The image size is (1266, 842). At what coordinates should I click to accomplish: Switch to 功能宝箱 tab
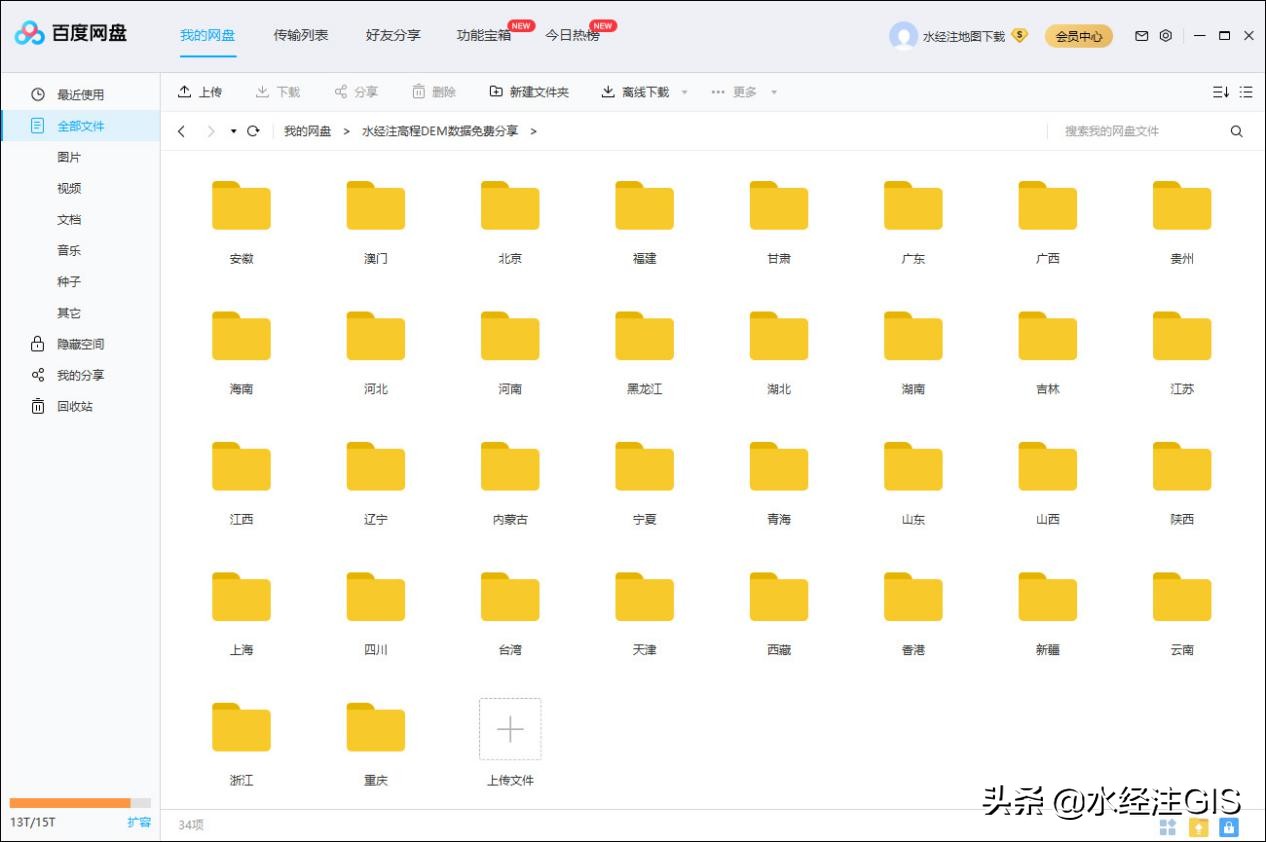(484, 35)
